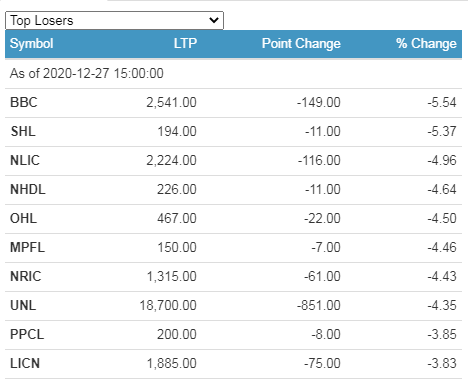Open the BBC stock symbol

24,102
